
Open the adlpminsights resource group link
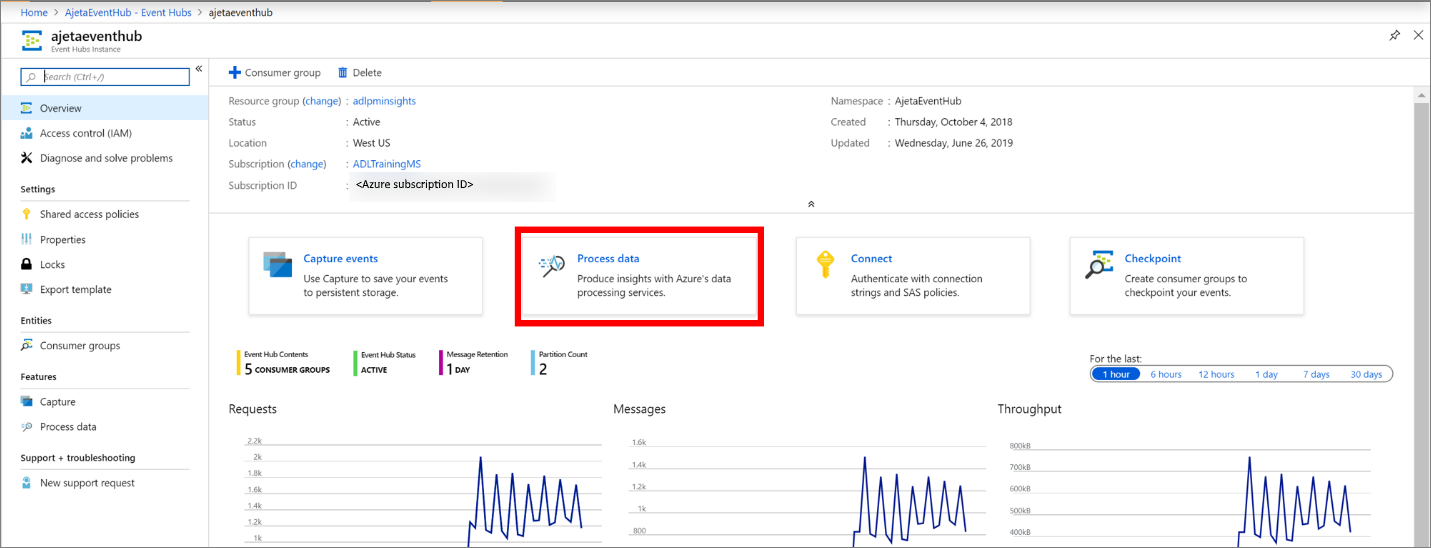tap(384, 101)
